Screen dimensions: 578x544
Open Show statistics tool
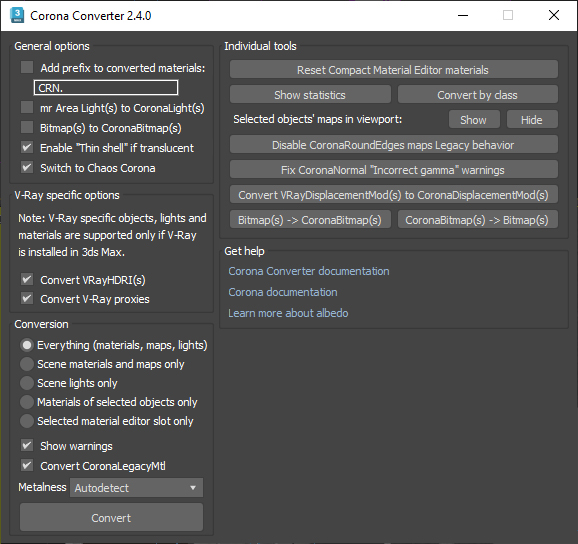click(310, 95)
